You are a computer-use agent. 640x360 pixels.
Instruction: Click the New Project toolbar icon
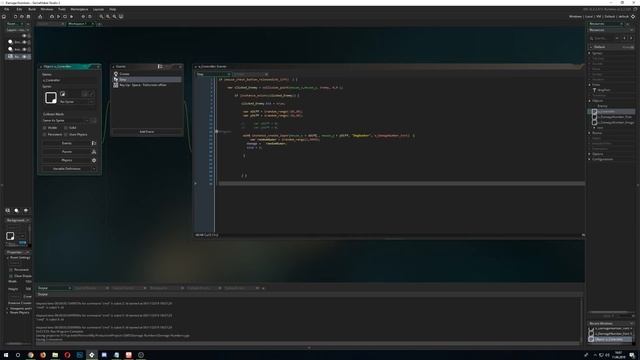click(x=16, y=17)
